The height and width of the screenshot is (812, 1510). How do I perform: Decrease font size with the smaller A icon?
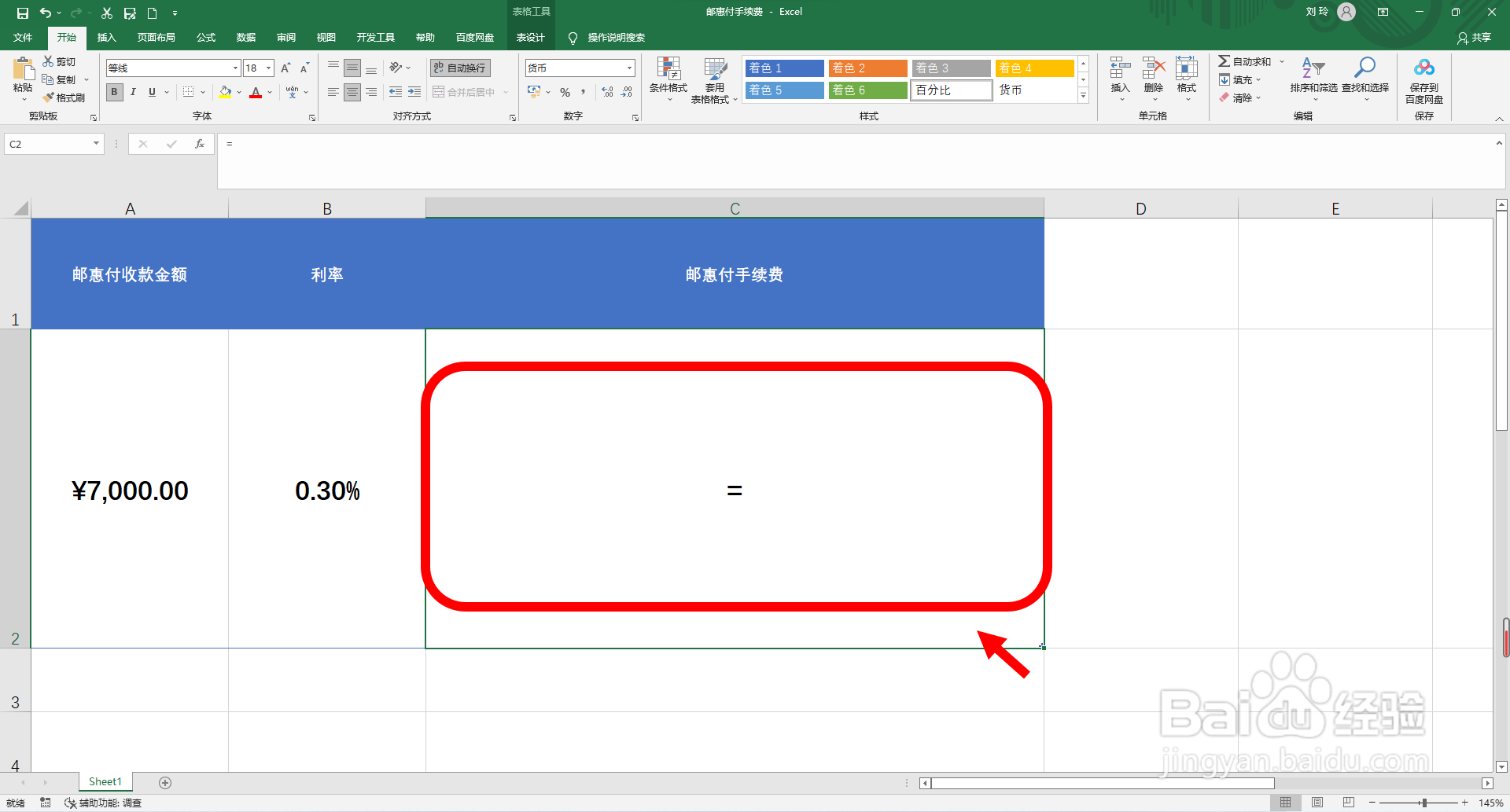[304, 68]
